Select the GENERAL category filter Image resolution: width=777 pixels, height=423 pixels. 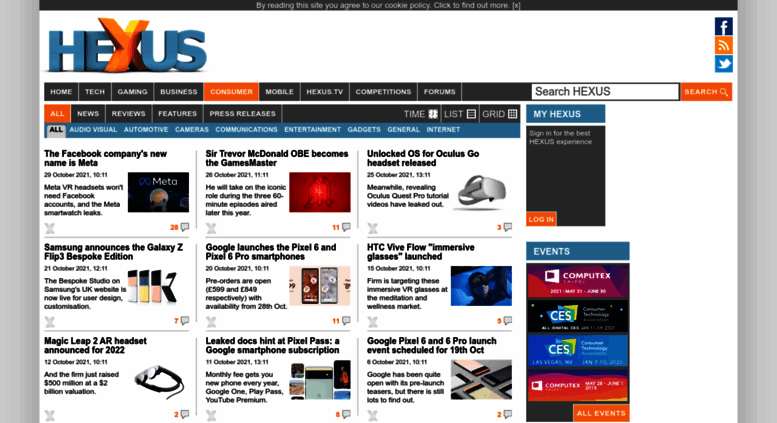tap(403, 130)
